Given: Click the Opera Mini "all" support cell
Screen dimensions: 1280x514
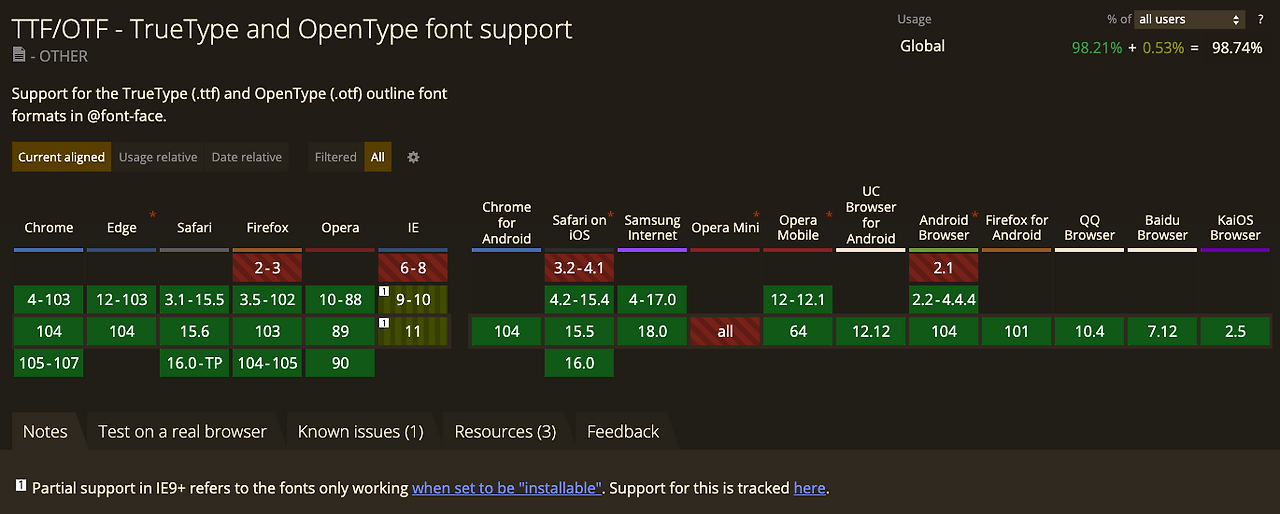Looking at the screenshot, I should click(x=725, y=331).
